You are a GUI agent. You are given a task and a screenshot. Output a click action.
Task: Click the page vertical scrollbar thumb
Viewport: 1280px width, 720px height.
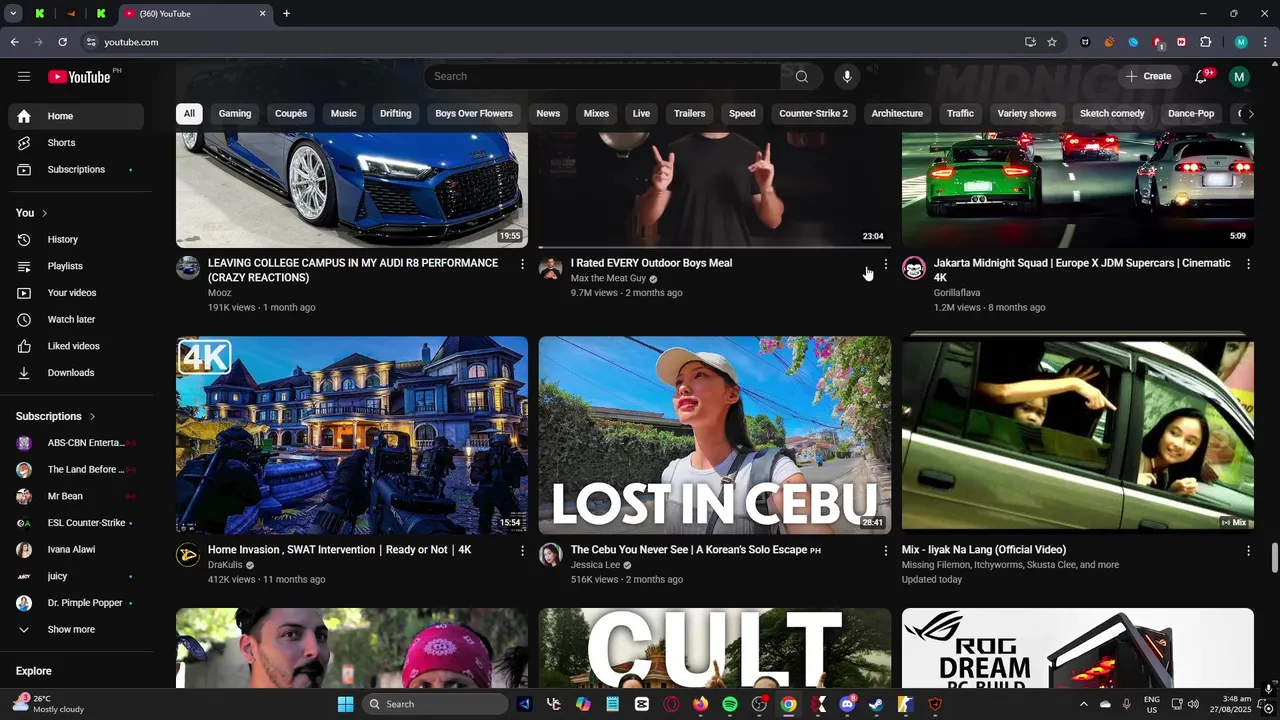click(x=1274, y=558)
